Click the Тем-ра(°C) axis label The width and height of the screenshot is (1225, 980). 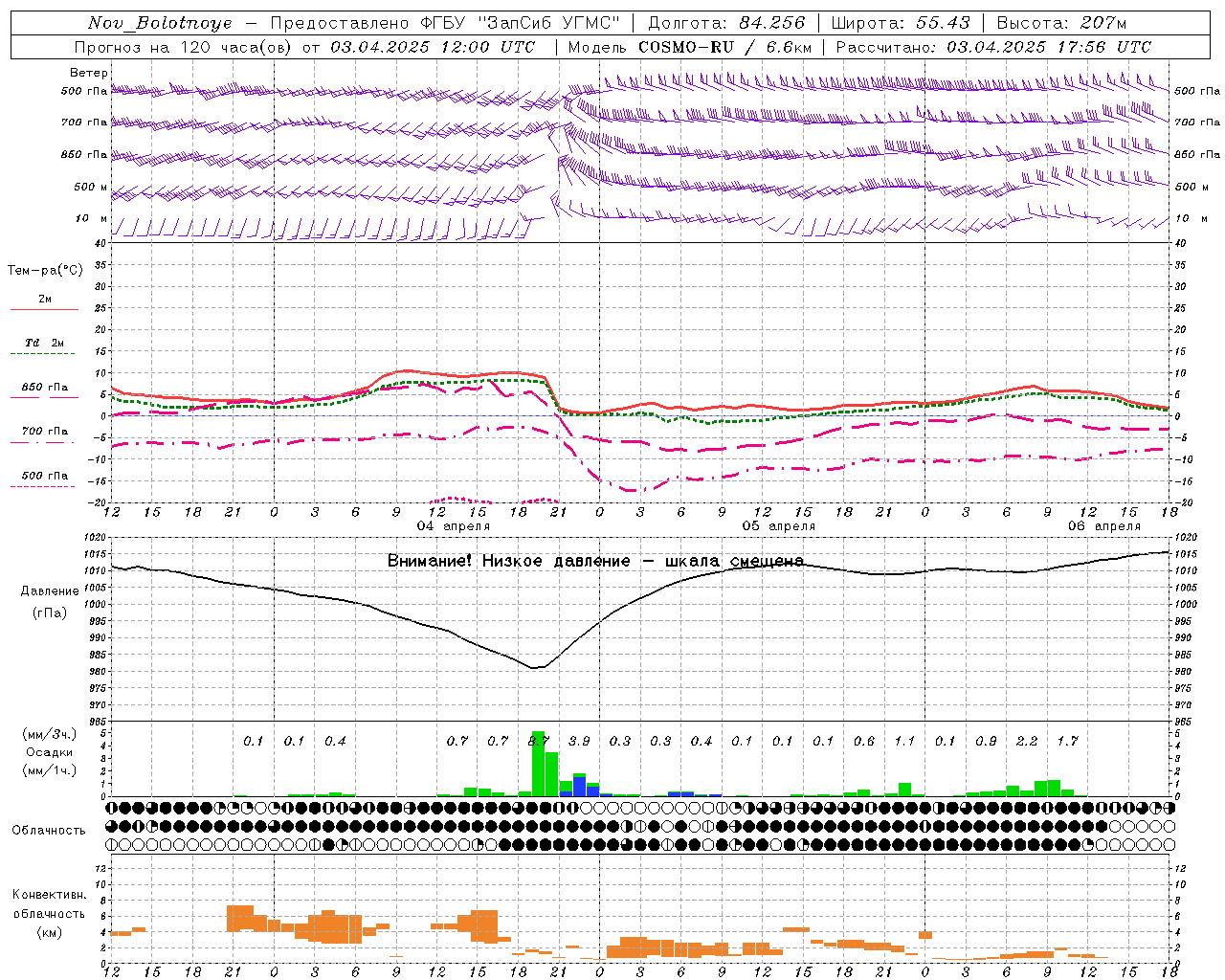pos(45,271)
